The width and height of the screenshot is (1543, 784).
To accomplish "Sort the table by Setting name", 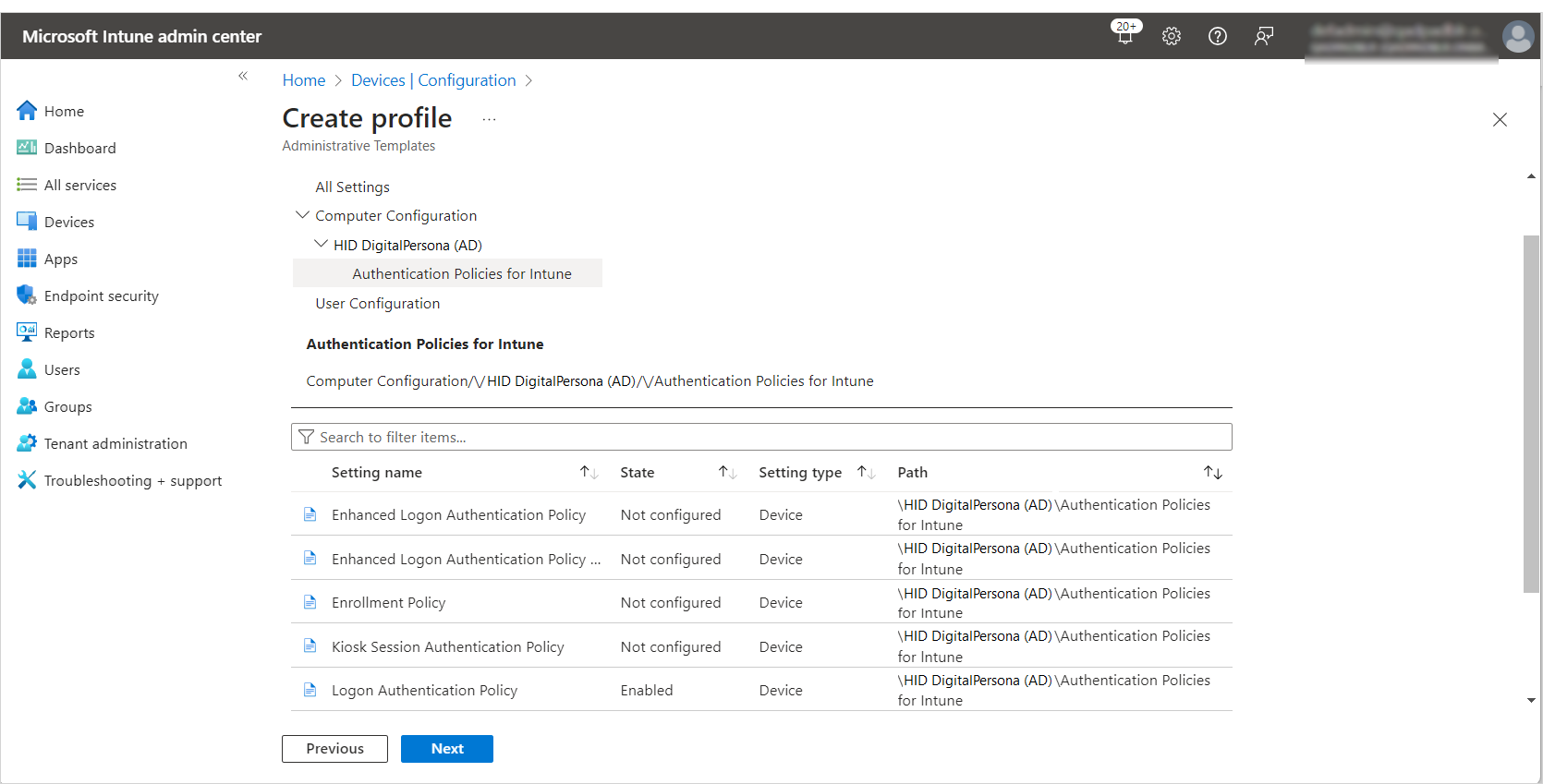I will pos(589,473).
